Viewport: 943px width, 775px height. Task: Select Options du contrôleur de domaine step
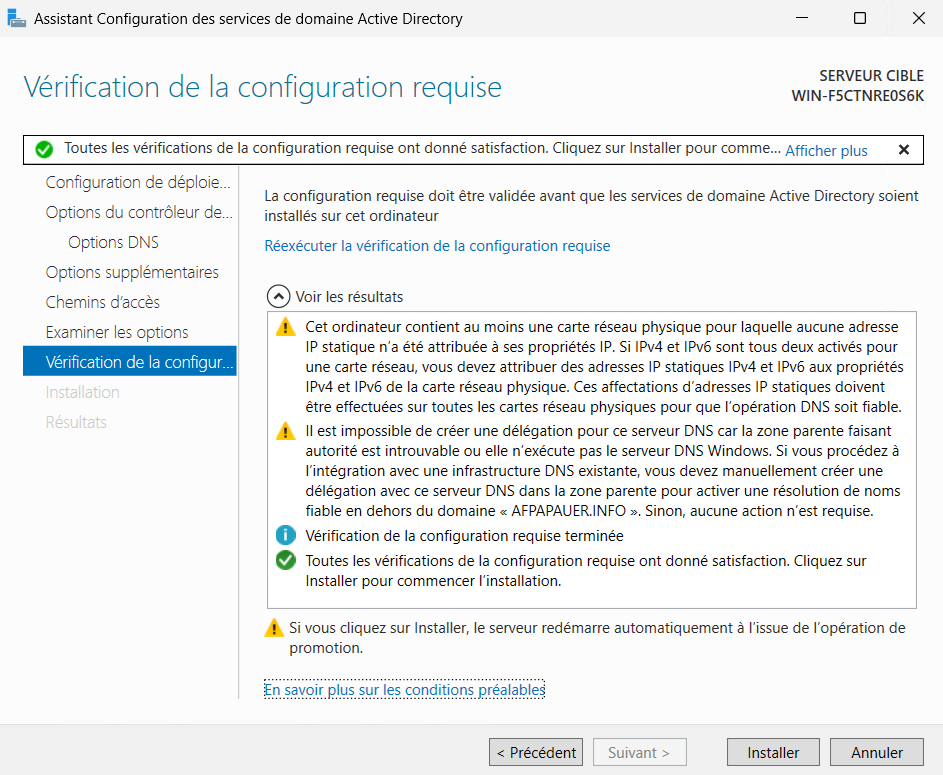click(x=138, y=212)
